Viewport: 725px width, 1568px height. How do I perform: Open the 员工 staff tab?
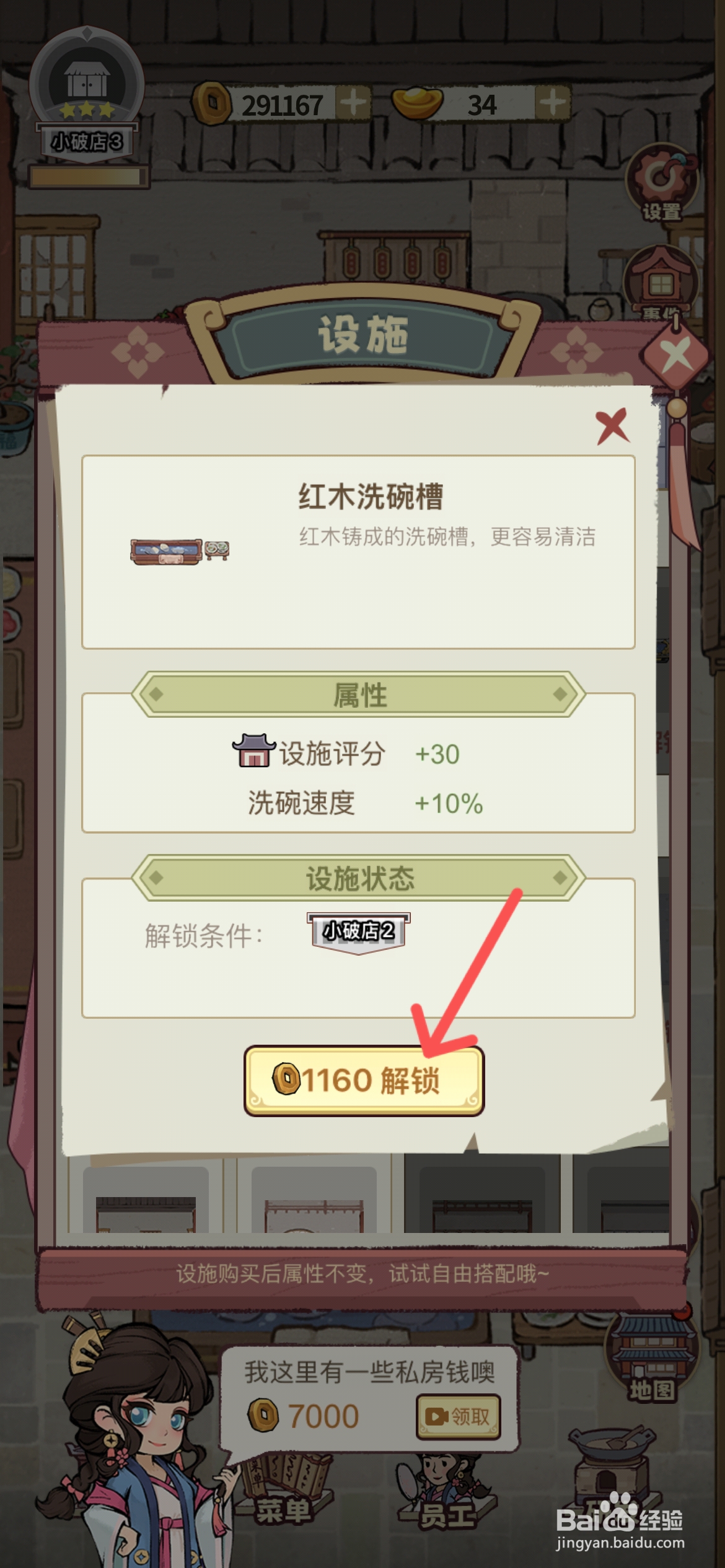point(446,1494)
